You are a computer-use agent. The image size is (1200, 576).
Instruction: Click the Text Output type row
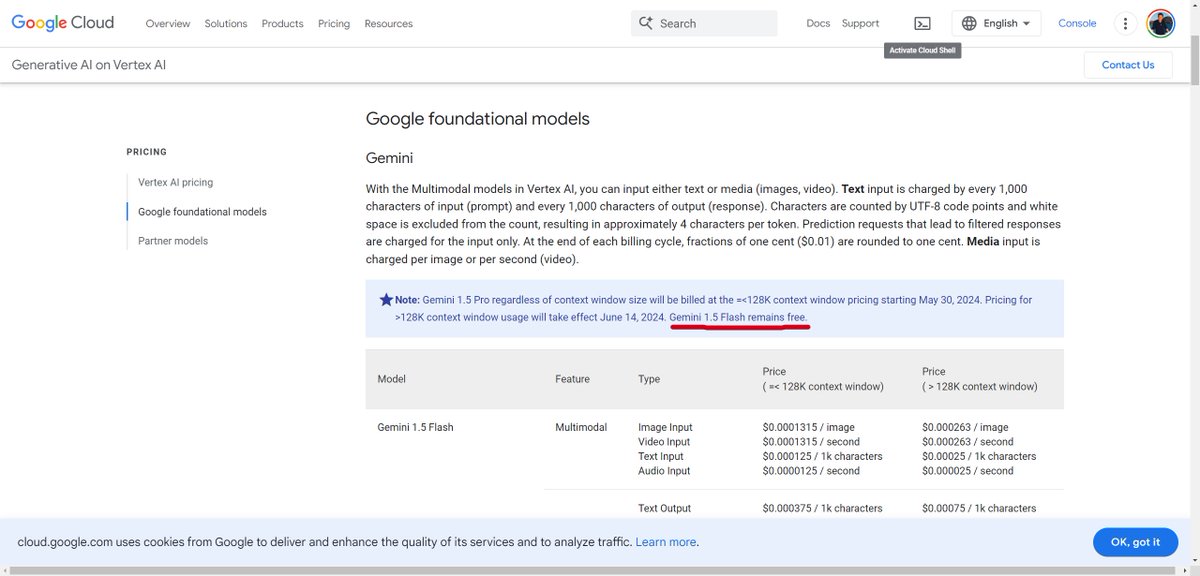click(x=664, y=508)
